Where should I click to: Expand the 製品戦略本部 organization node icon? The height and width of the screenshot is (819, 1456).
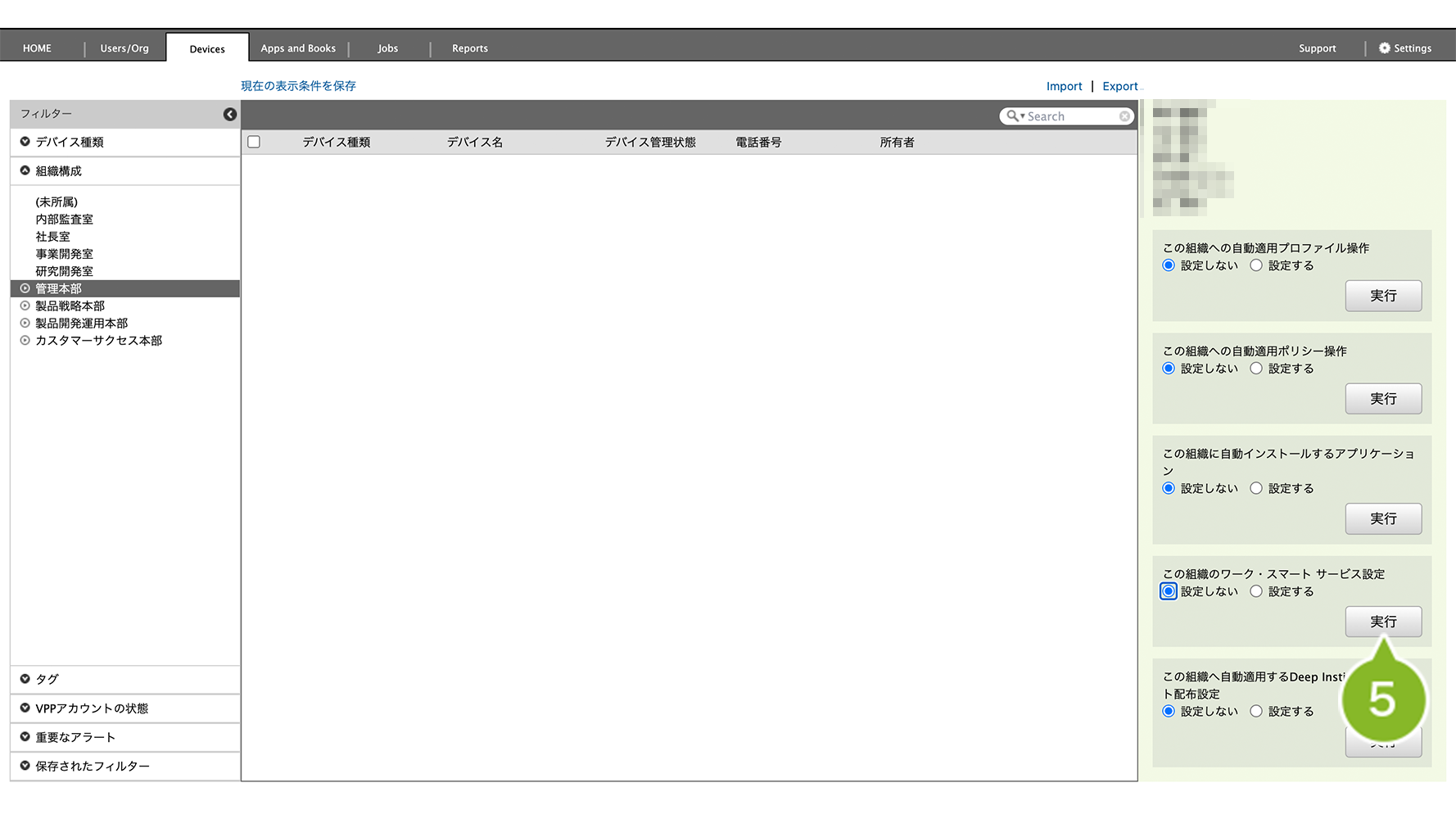tap(25, 306)
